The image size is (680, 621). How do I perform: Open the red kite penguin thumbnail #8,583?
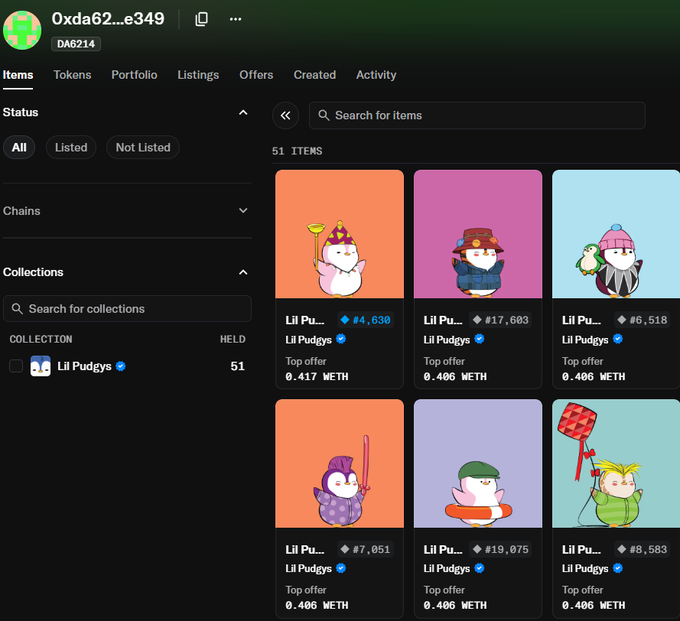click(616, 464)
